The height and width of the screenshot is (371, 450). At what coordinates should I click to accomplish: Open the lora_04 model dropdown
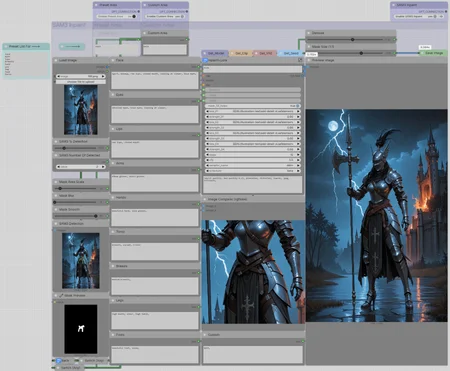252,144
